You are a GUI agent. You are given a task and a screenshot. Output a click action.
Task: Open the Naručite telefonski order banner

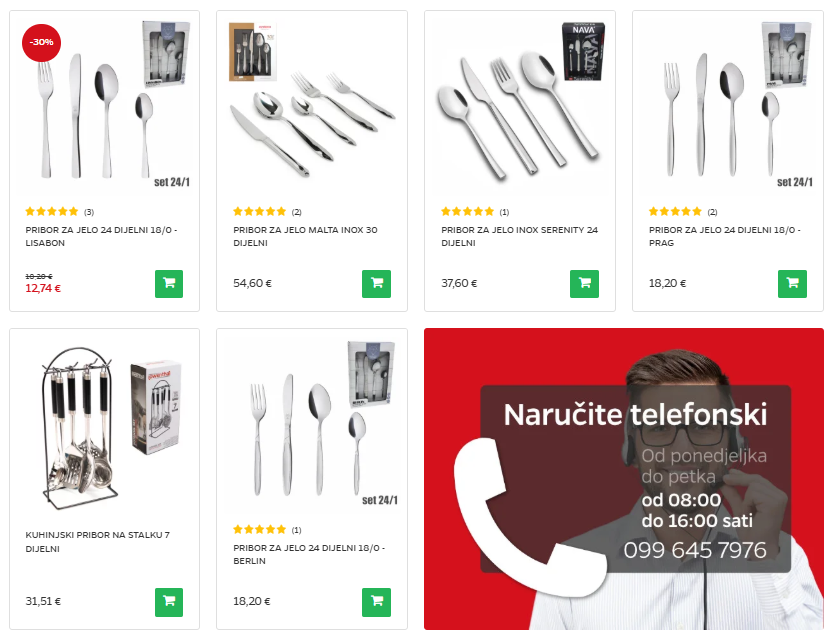(x=624, y=479)
